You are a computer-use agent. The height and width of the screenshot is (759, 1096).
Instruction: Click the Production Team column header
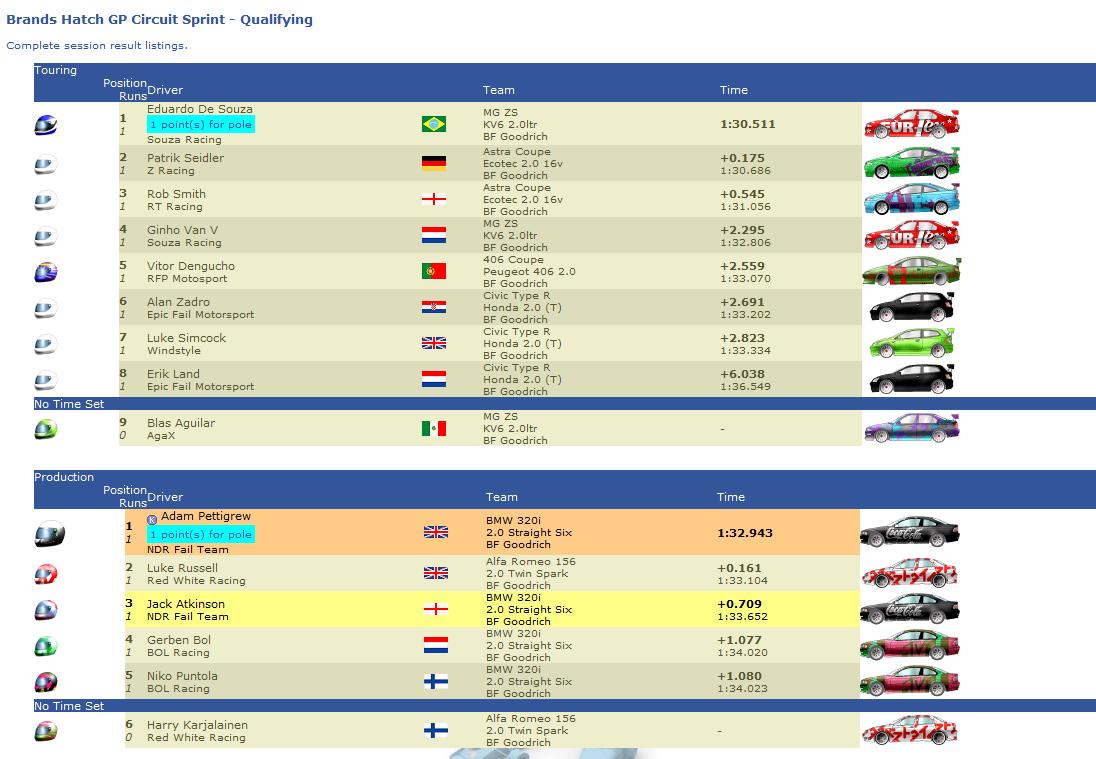[502, 497]
